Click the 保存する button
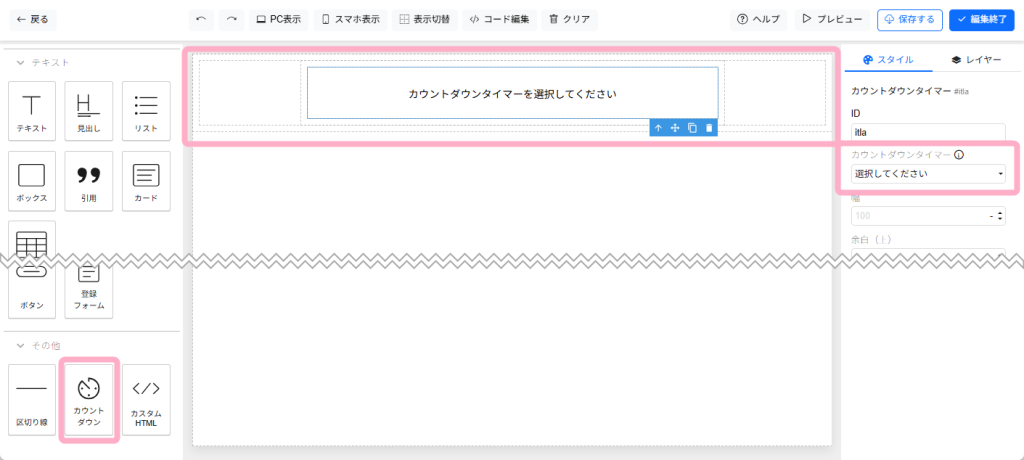The height and width of the screenshot is (460, 1024). point(909,19)
